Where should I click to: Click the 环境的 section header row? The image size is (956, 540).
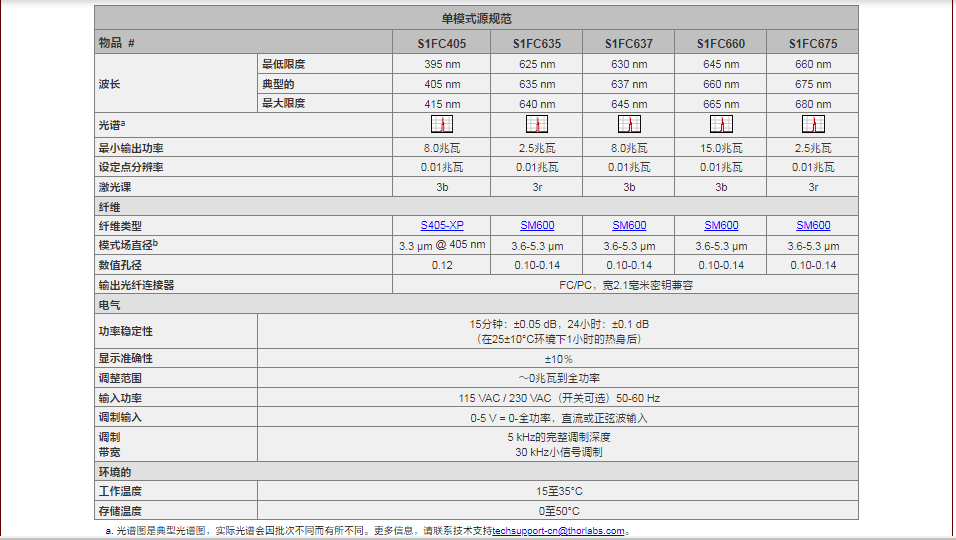(477, 472)
